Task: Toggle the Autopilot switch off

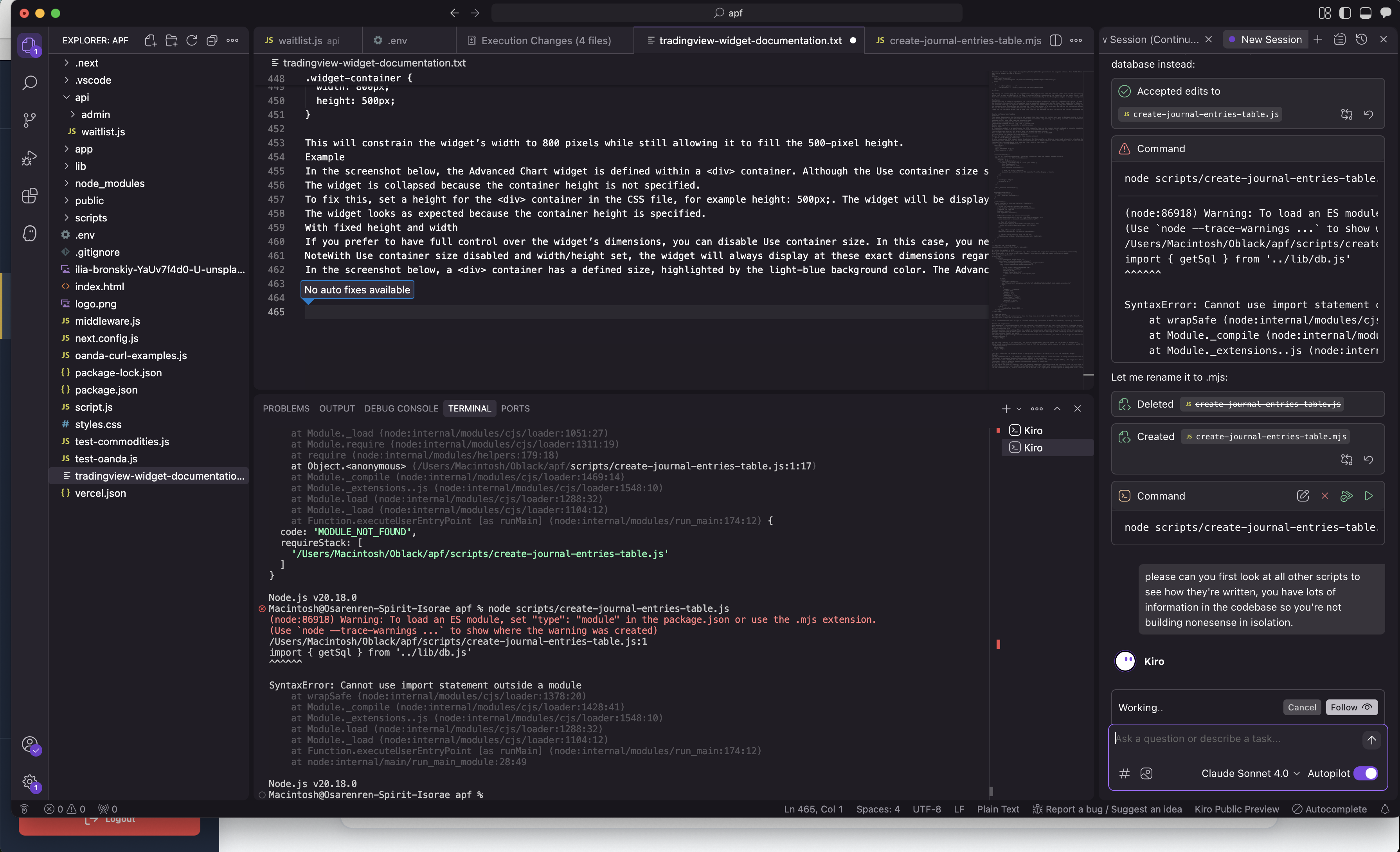Action: 1366,773
